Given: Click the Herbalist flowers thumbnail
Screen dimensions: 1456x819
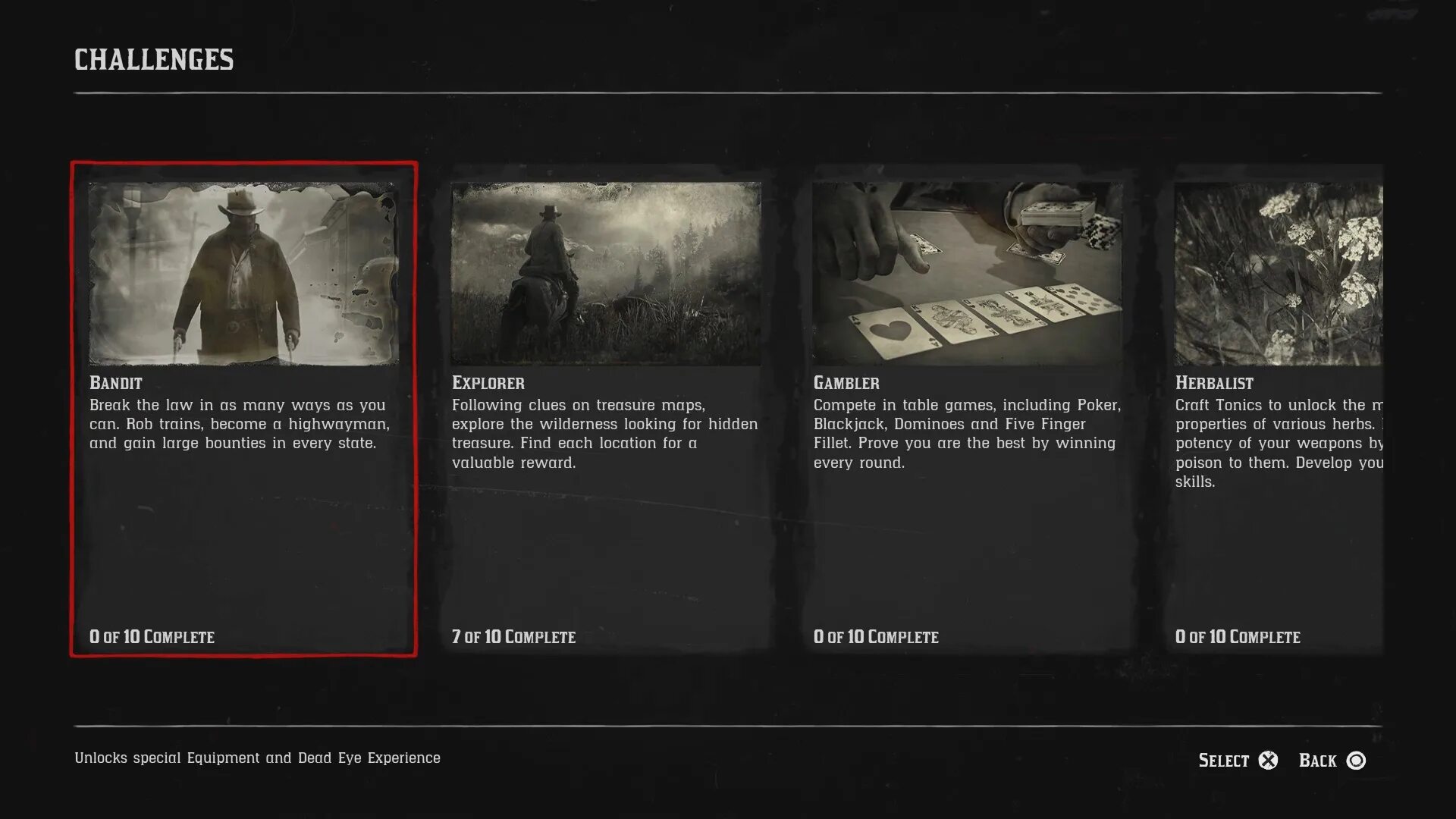Looking at the screenshot, I should (1279, 274).
